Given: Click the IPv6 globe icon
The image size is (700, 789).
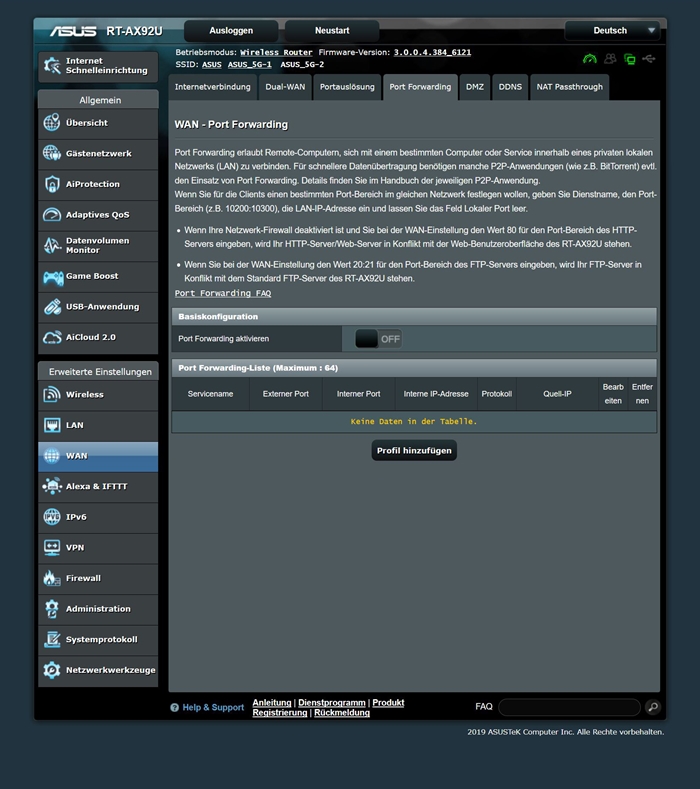Looking at the screenshot, I should 52,517.
